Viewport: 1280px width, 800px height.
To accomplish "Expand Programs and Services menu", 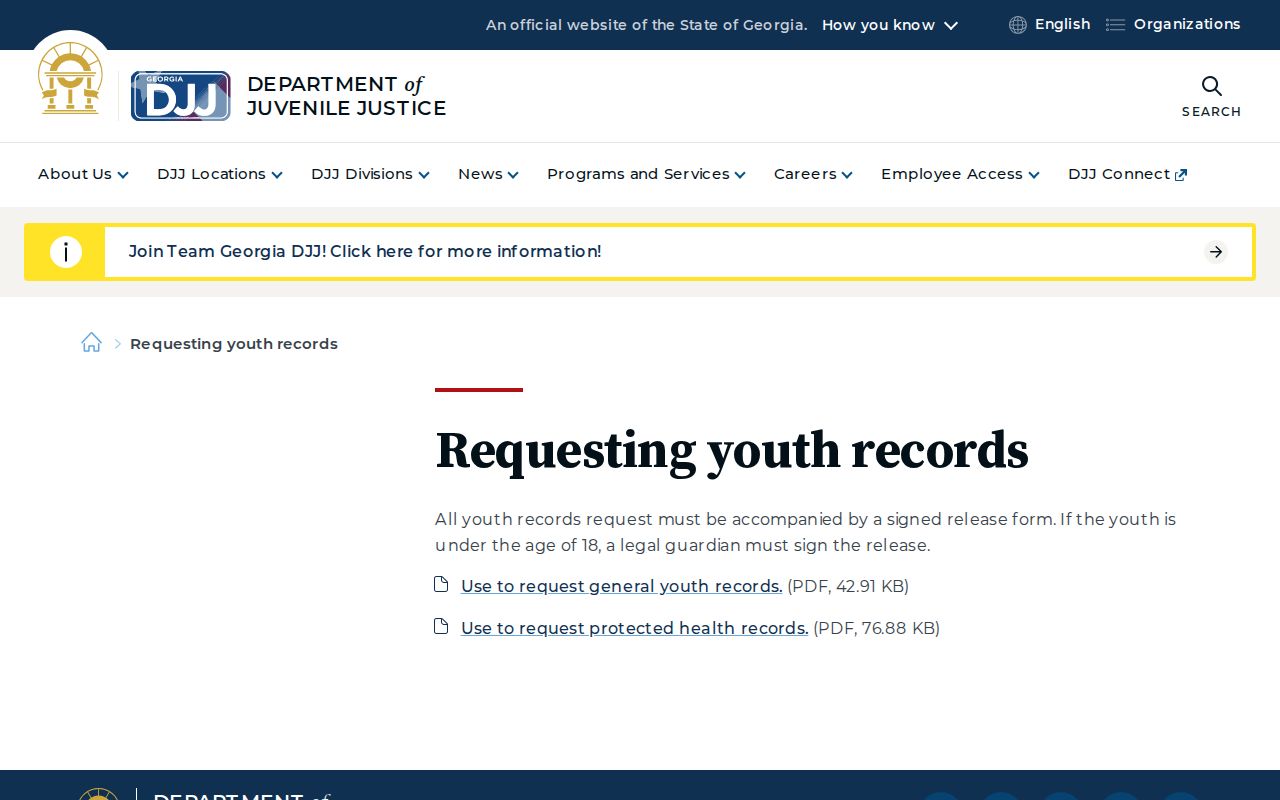I will pos(646,174).
